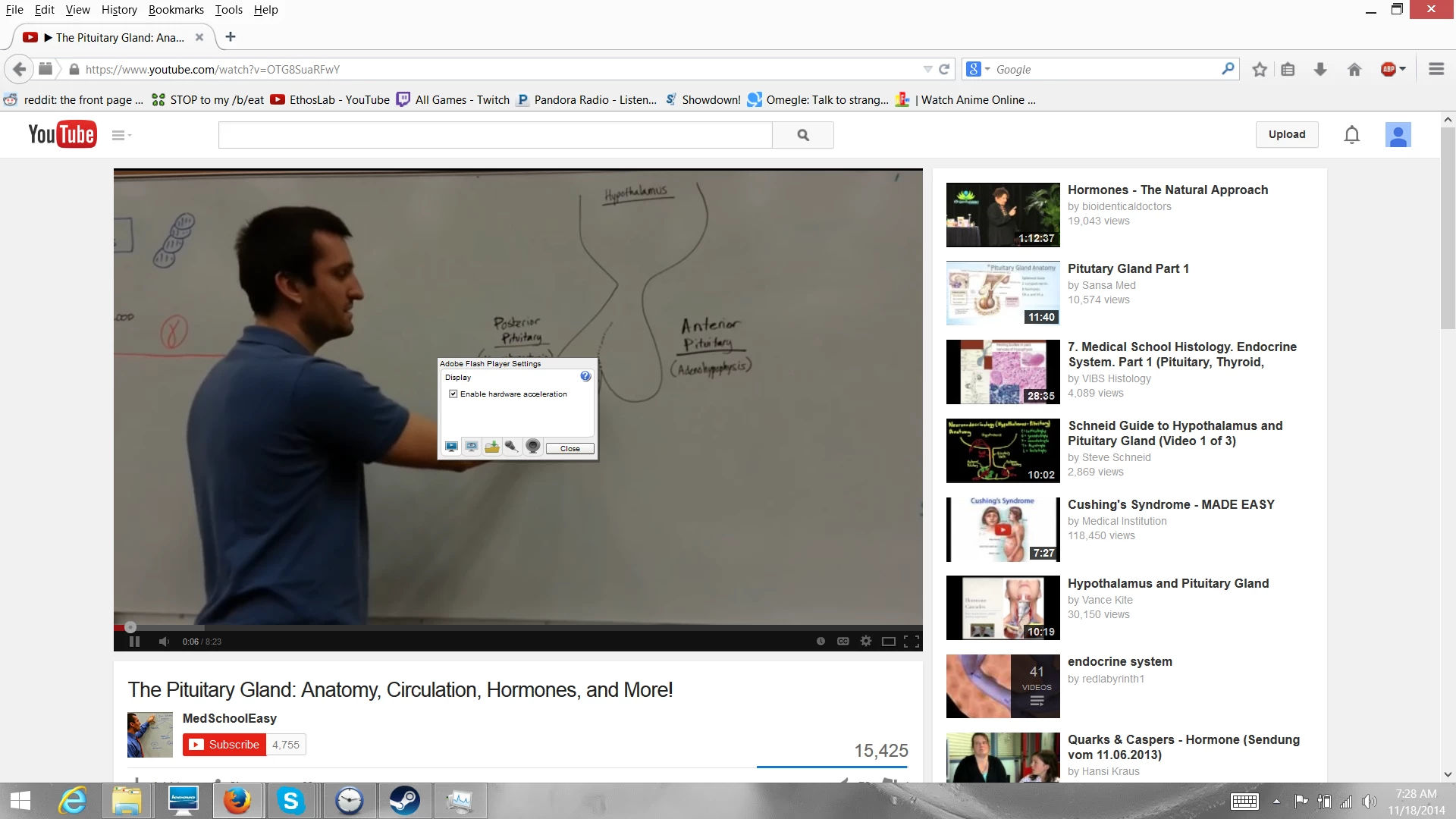This screenshot has height=819, width=1456.
Task: Open the Adblock Plus dropdown arrow
Action: [1403, 69]
